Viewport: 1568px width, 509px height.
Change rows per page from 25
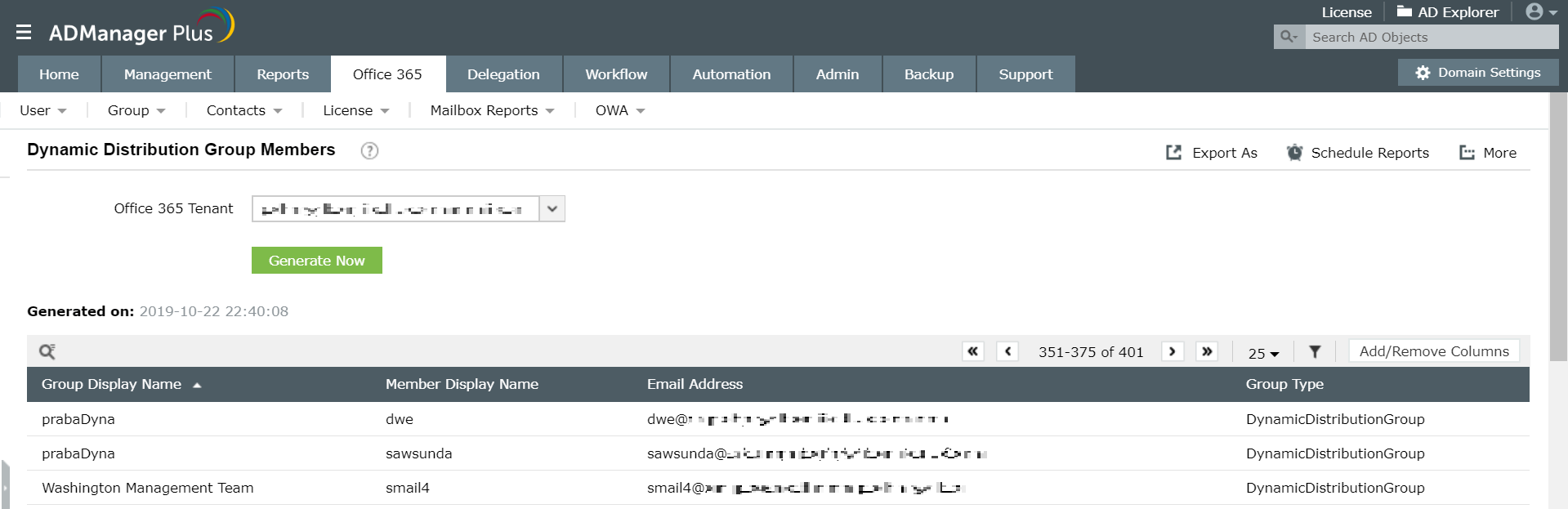point(1263,353)
